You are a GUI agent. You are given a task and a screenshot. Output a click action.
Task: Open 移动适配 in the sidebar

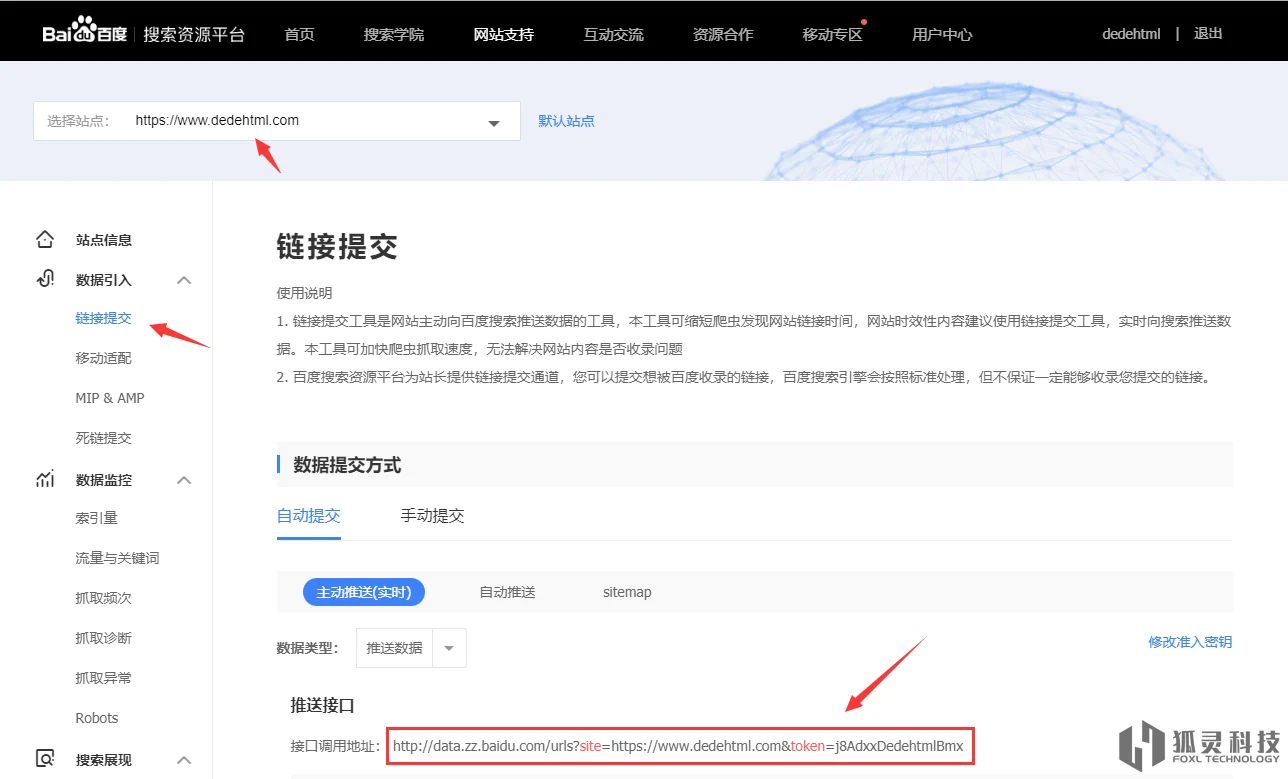104,358
